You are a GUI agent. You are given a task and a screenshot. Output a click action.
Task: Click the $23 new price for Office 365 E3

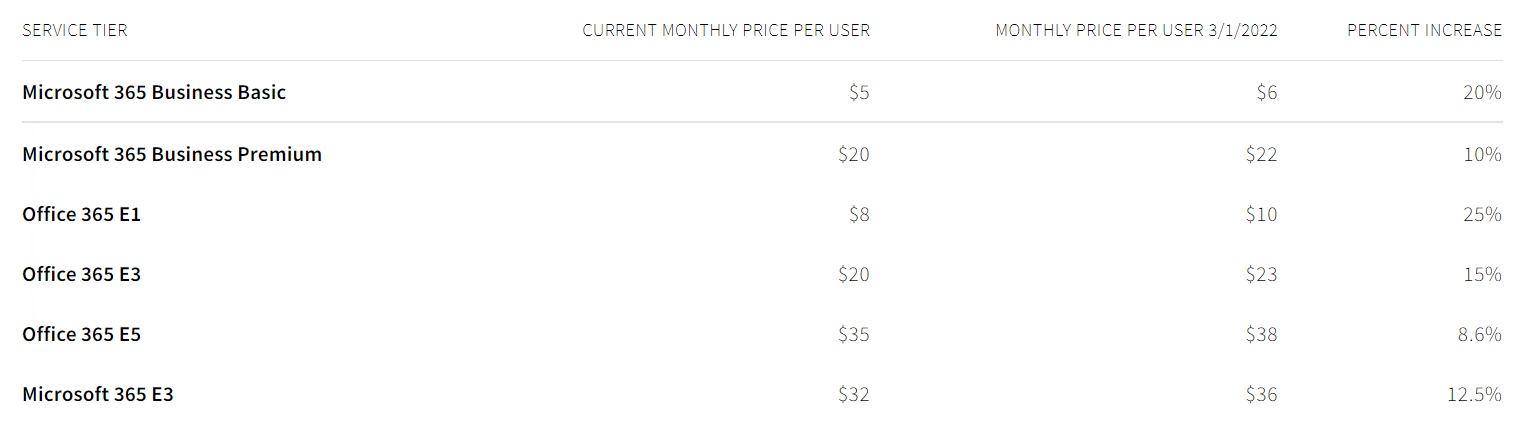(1261, 274)
